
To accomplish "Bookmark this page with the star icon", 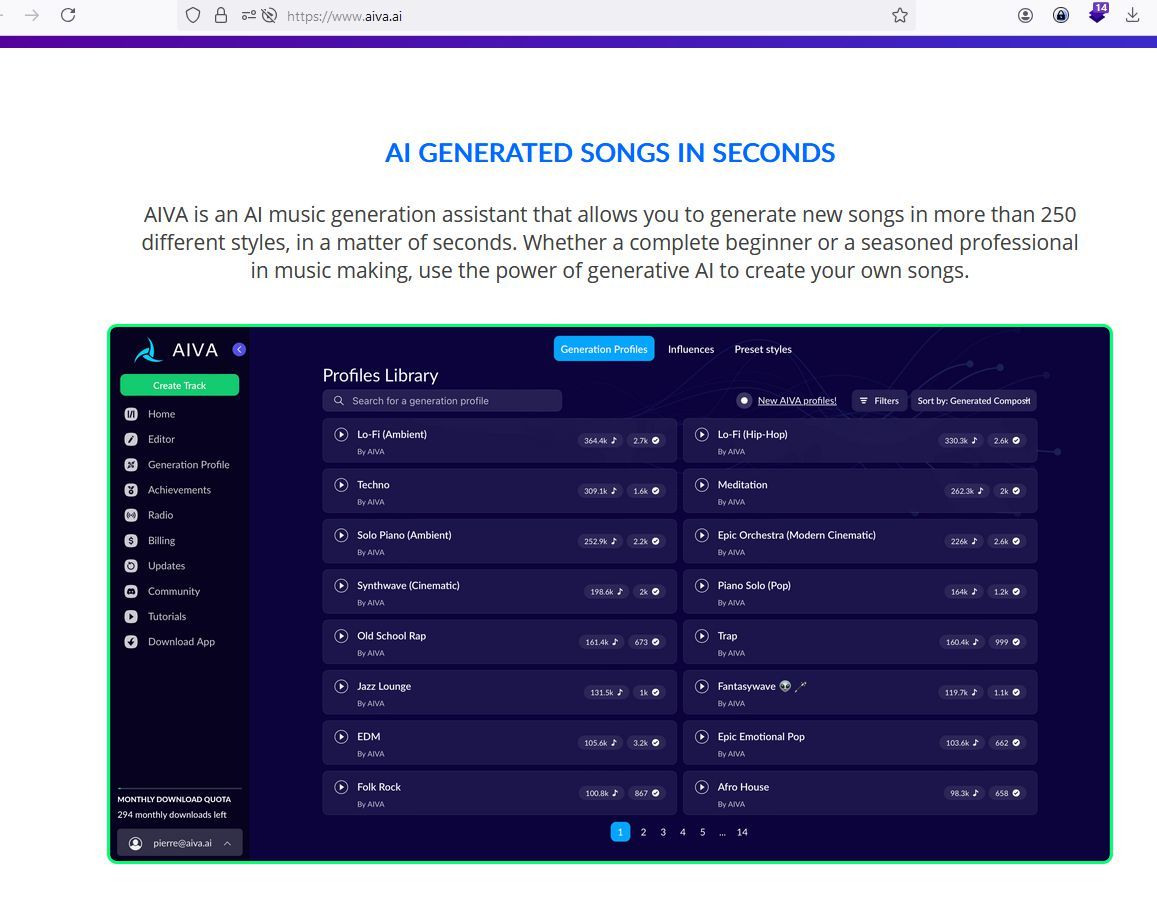I will pos(899,15).
